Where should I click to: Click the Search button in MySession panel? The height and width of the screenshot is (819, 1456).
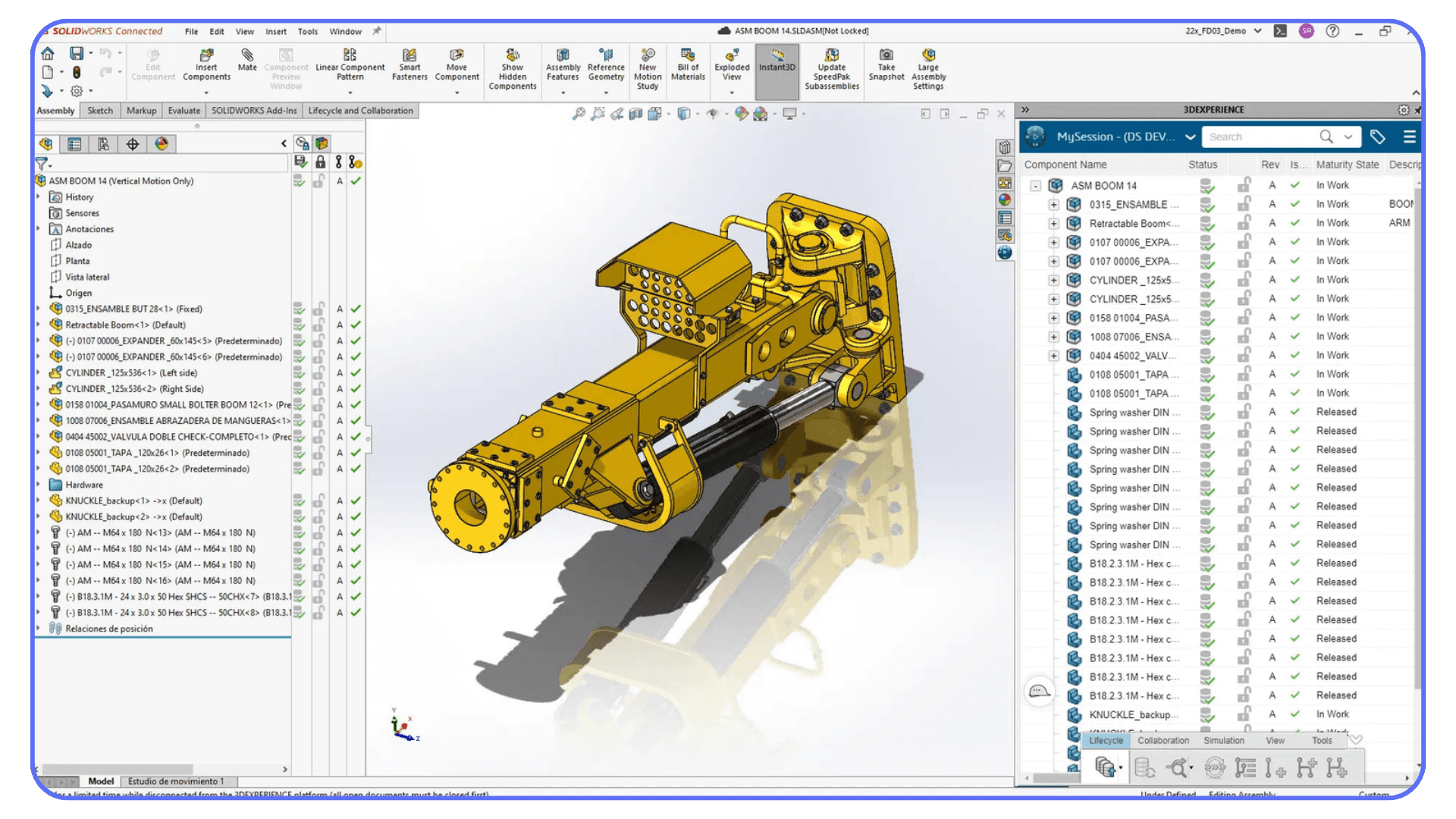pos(1326,136)
